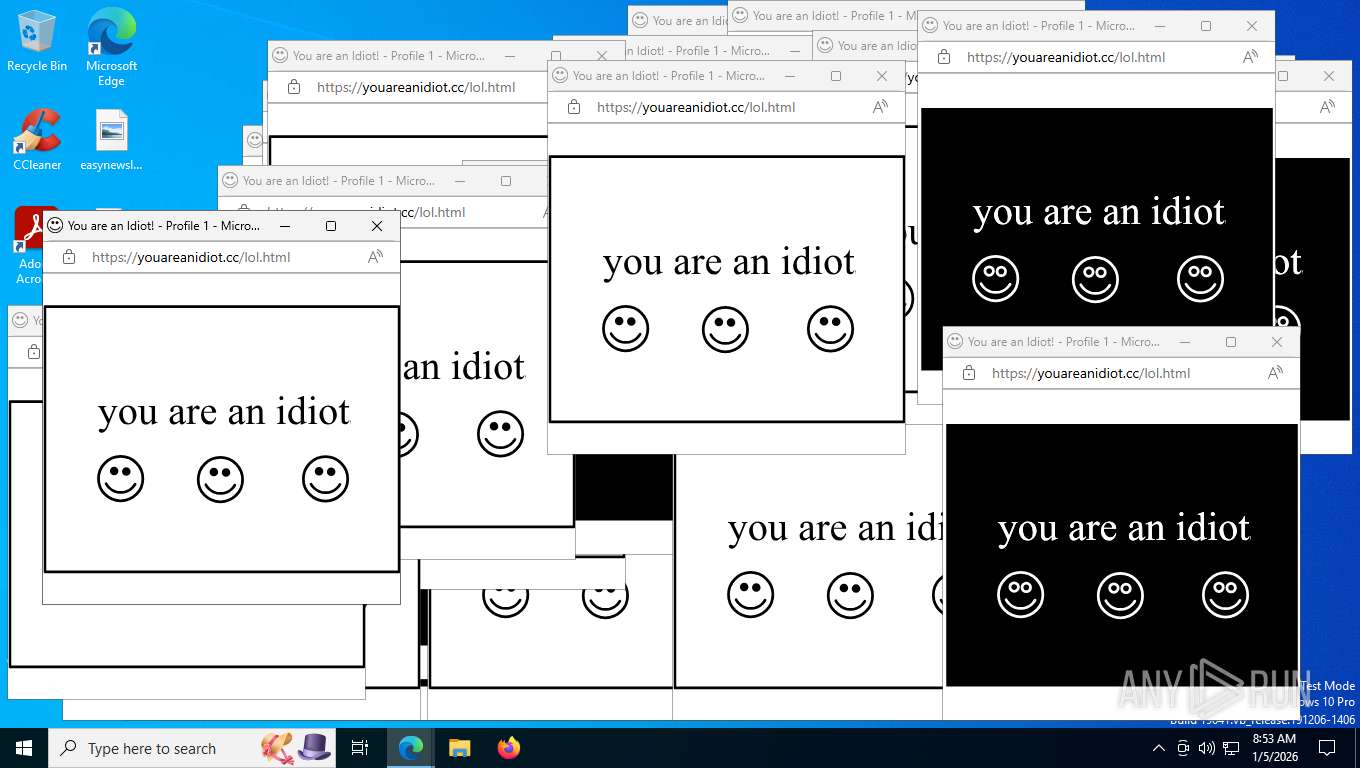
Task: Select the Microsoft Edge desktop shortcut
Action: click(111, 47)
